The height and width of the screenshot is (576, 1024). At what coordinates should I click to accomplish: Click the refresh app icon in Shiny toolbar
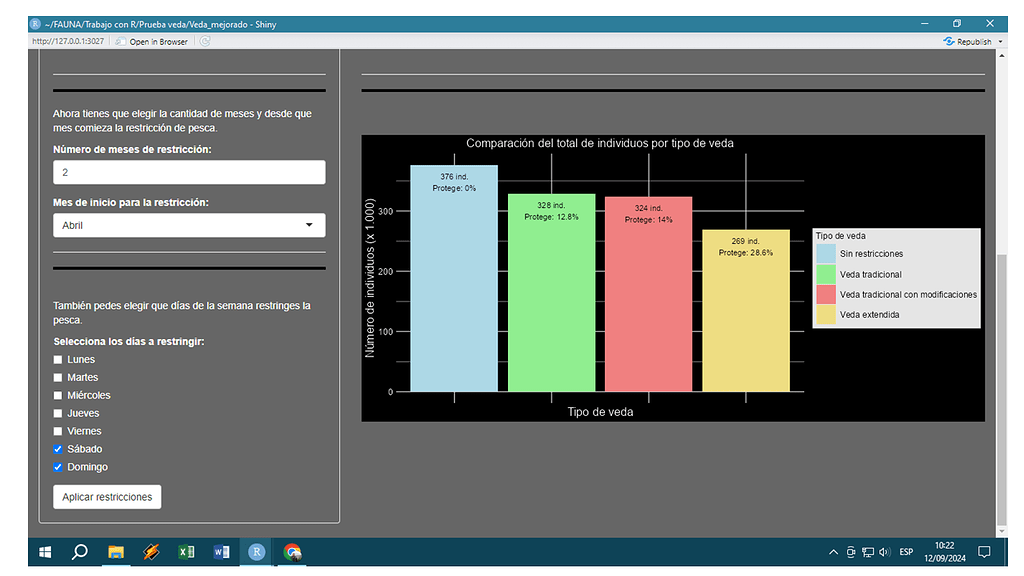pyautogui.click(x=206, y=41)
